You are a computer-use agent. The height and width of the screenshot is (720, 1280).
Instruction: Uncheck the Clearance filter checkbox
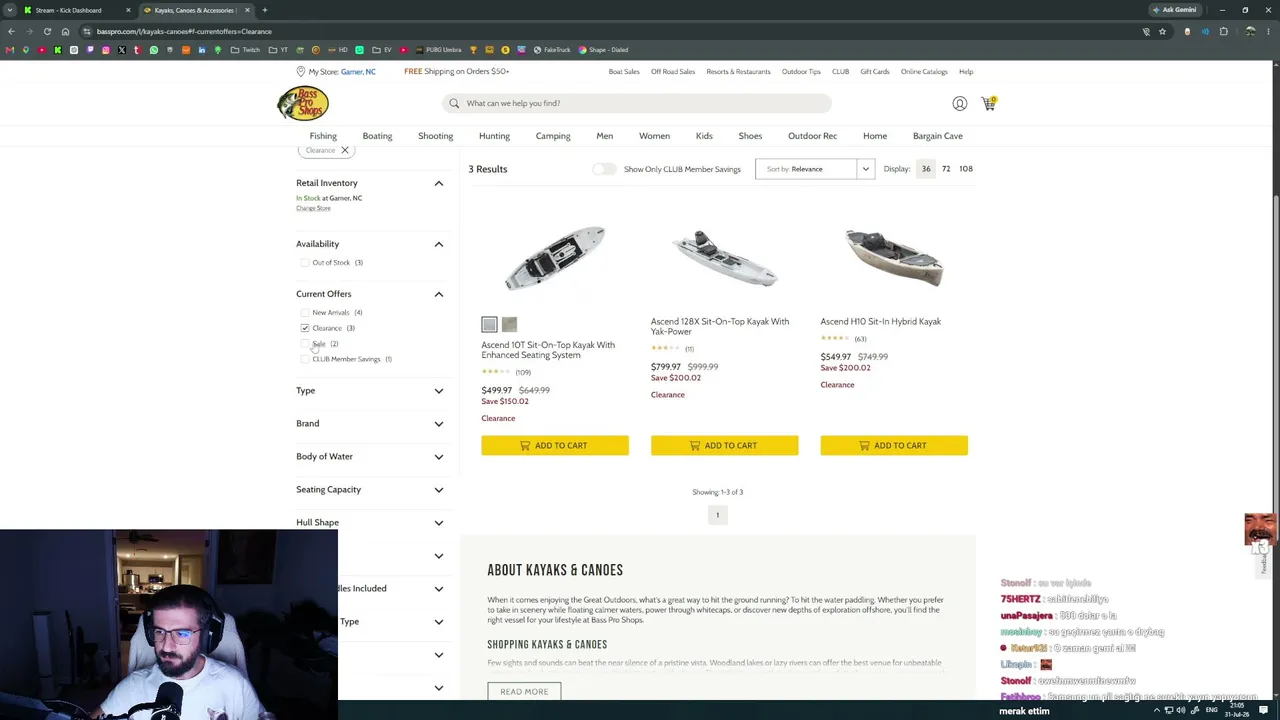pyautogui.click(x=305, y=328)
